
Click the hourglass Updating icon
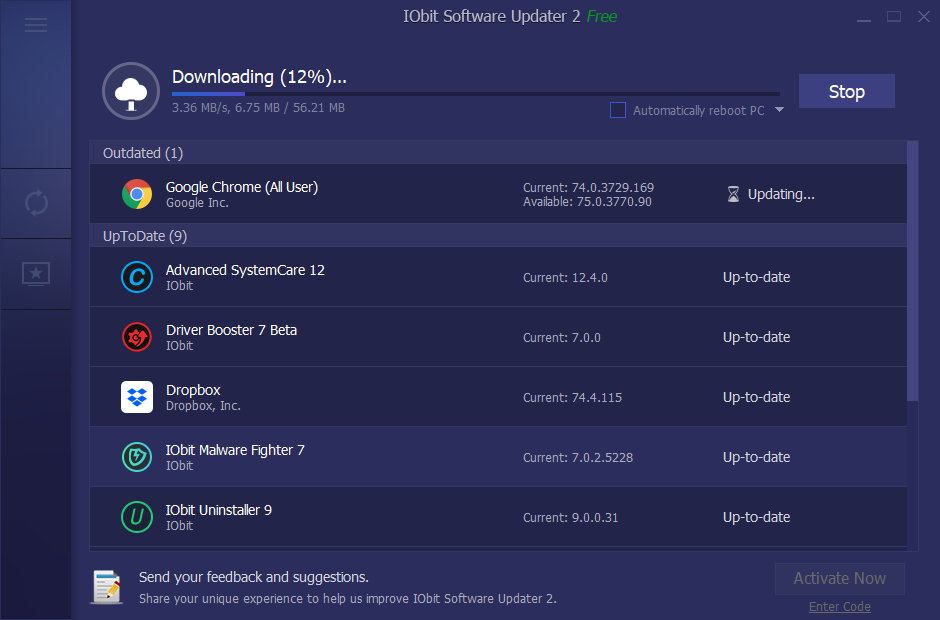(733, 194)
